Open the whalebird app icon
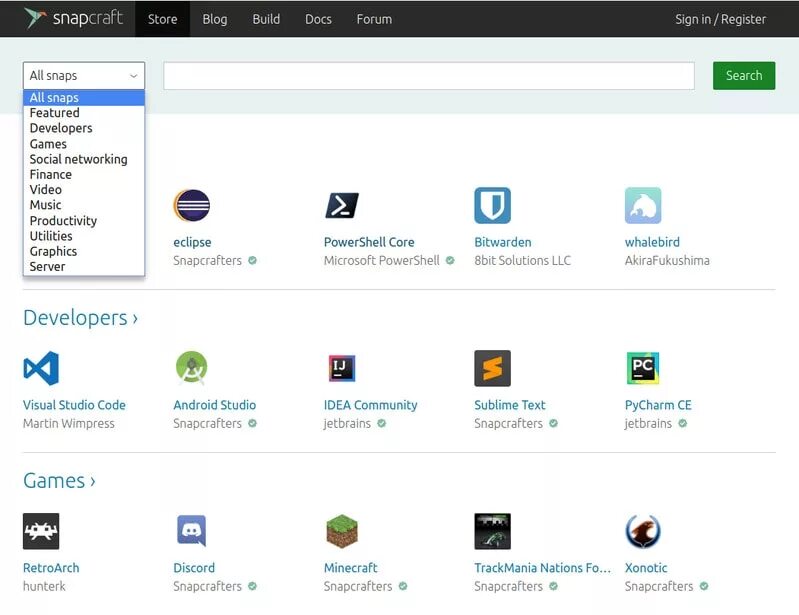Screen dimensions: 799x615 pos(643,205)
